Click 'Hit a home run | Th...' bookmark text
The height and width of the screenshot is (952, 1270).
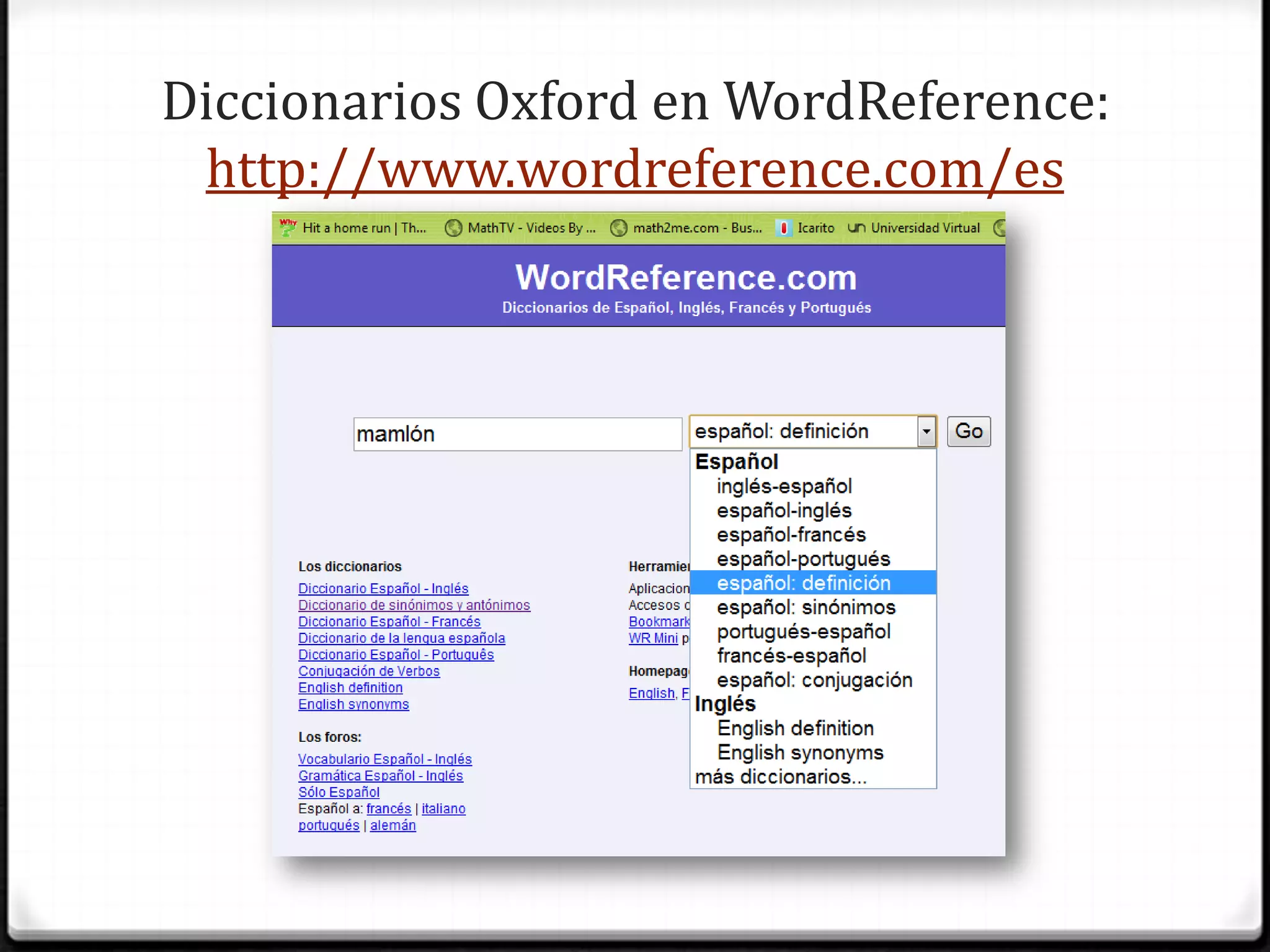coord(365,228)
